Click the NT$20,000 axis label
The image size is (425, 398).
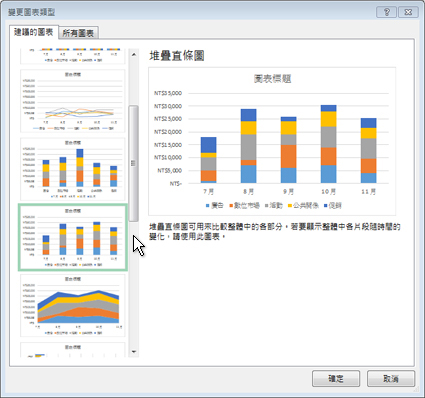(168, 132)
